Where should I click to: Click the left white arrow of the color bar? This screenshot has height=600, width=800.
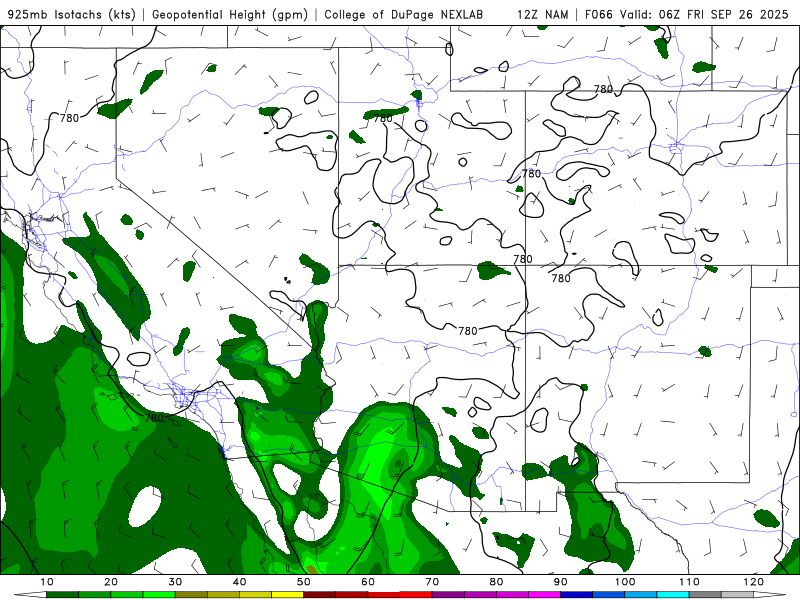tap(30, 595)
